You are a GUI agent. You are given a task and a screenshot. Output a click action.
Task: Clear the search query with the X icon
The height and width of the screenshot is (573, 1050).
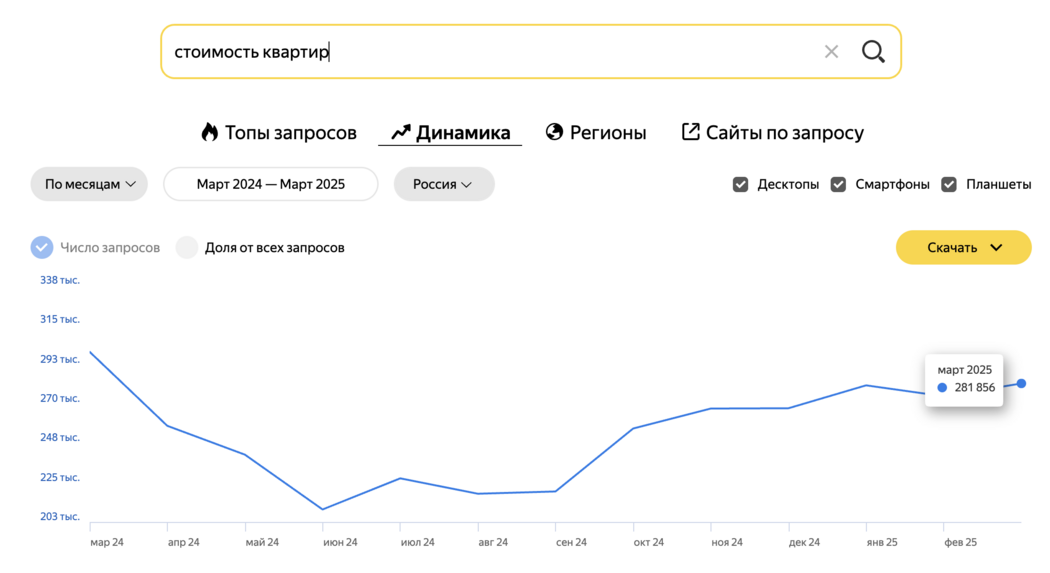pyautogui.click(x=831, y=52)
